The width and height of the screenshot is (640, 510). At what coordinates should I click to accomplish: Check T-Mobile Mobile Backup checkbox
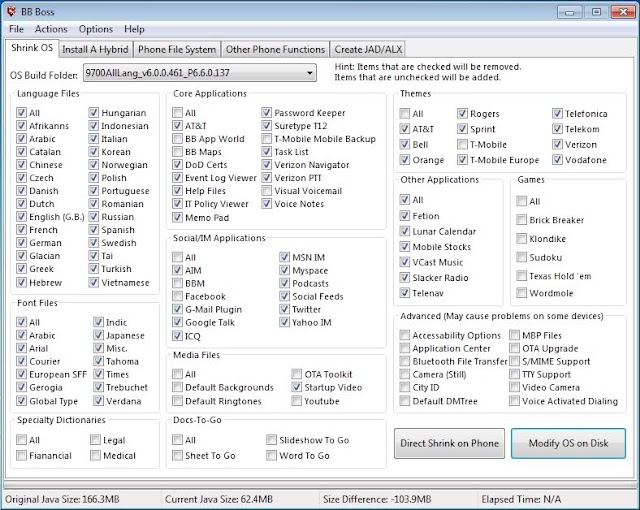coord(267,139)
